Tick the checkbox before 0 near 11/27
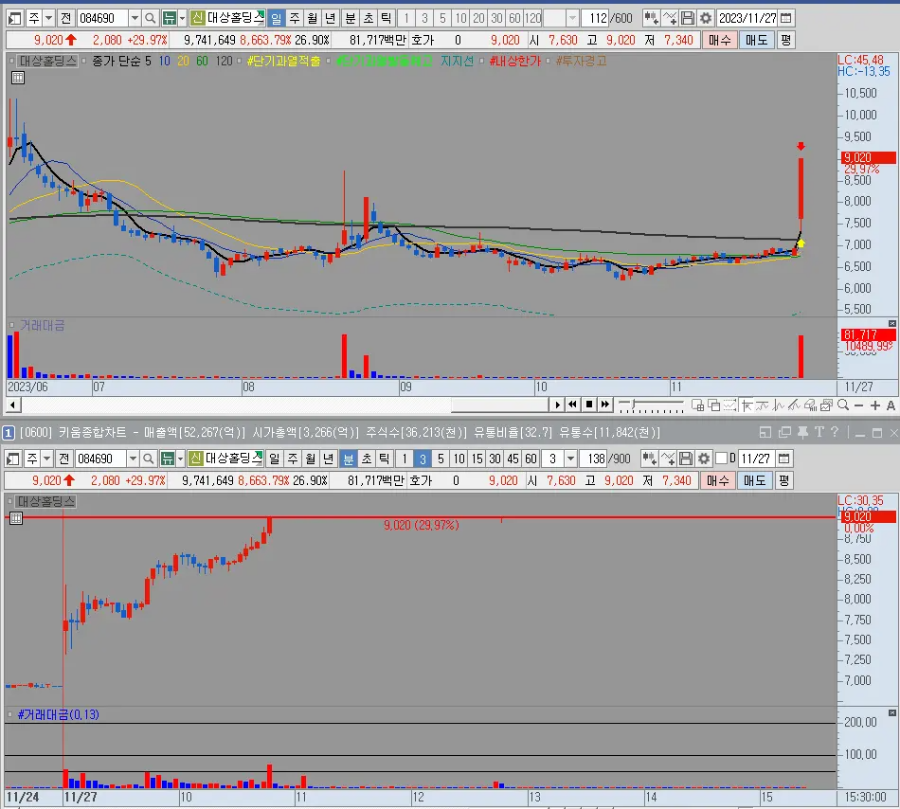 coord(721,458)
